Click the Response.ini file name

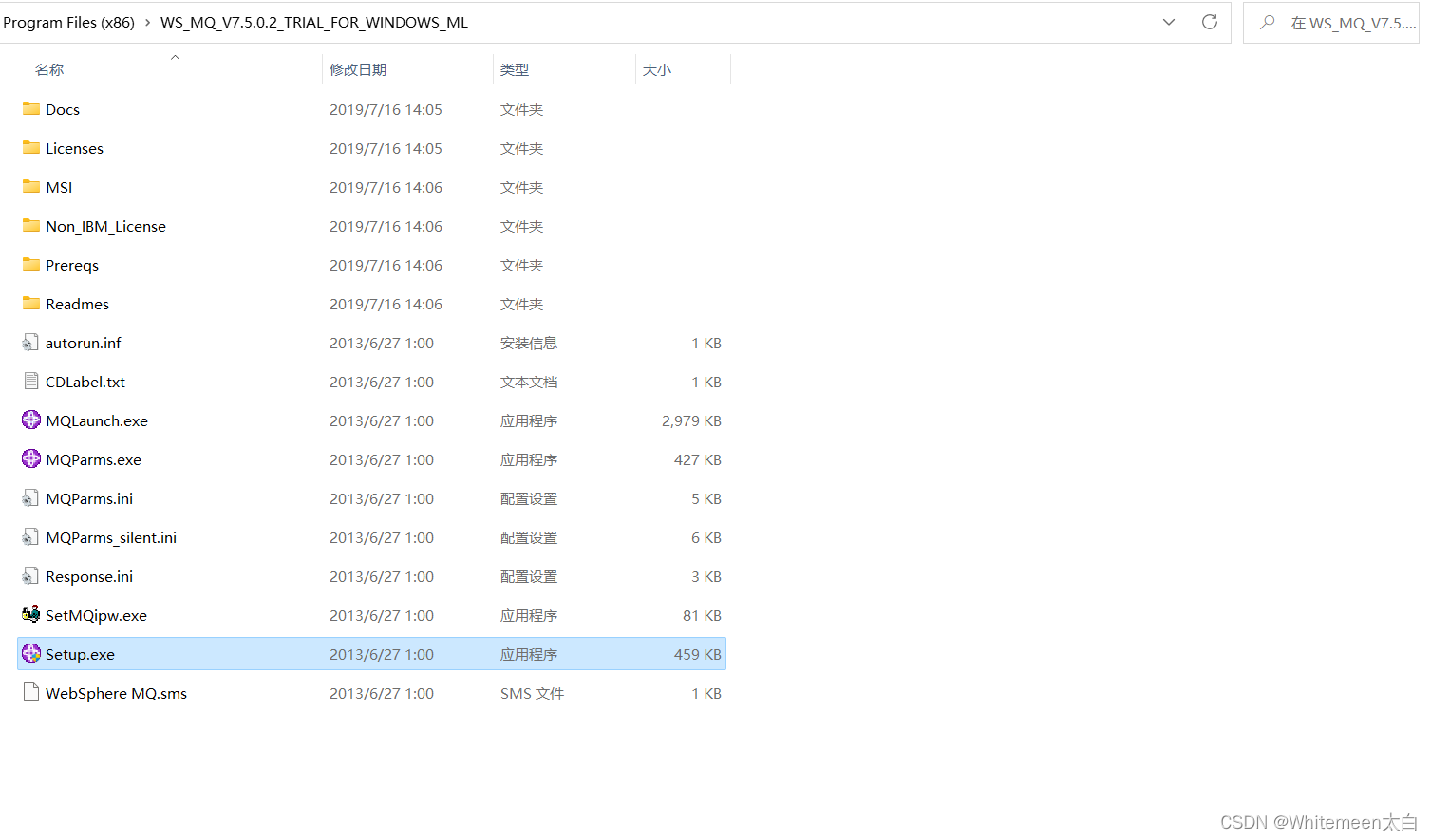tap(89, 576)
